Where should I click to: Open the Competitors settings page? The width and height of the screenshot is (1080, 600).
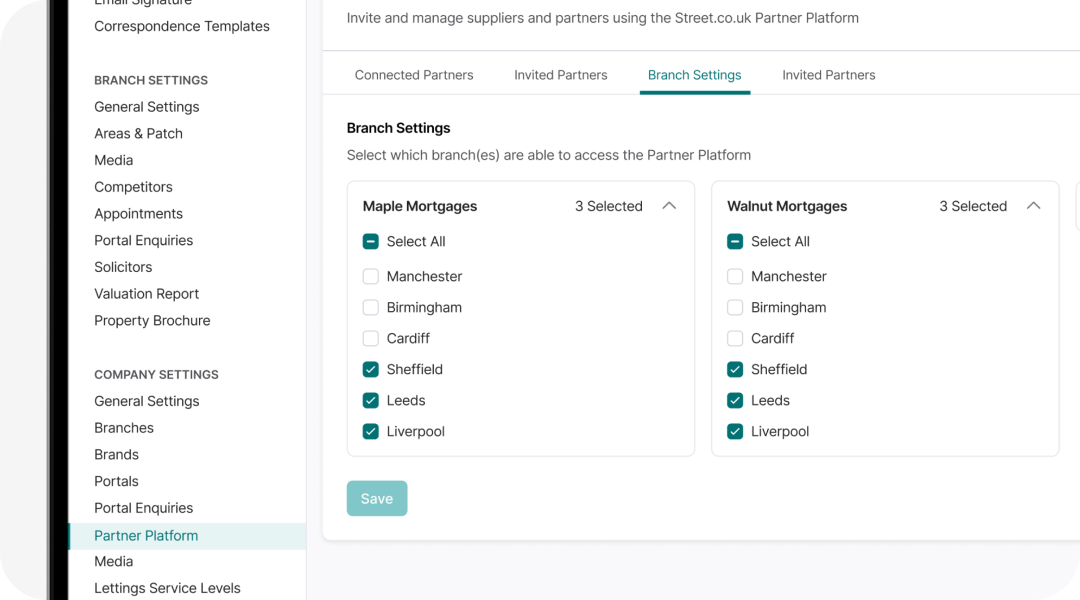coord(133,187)
